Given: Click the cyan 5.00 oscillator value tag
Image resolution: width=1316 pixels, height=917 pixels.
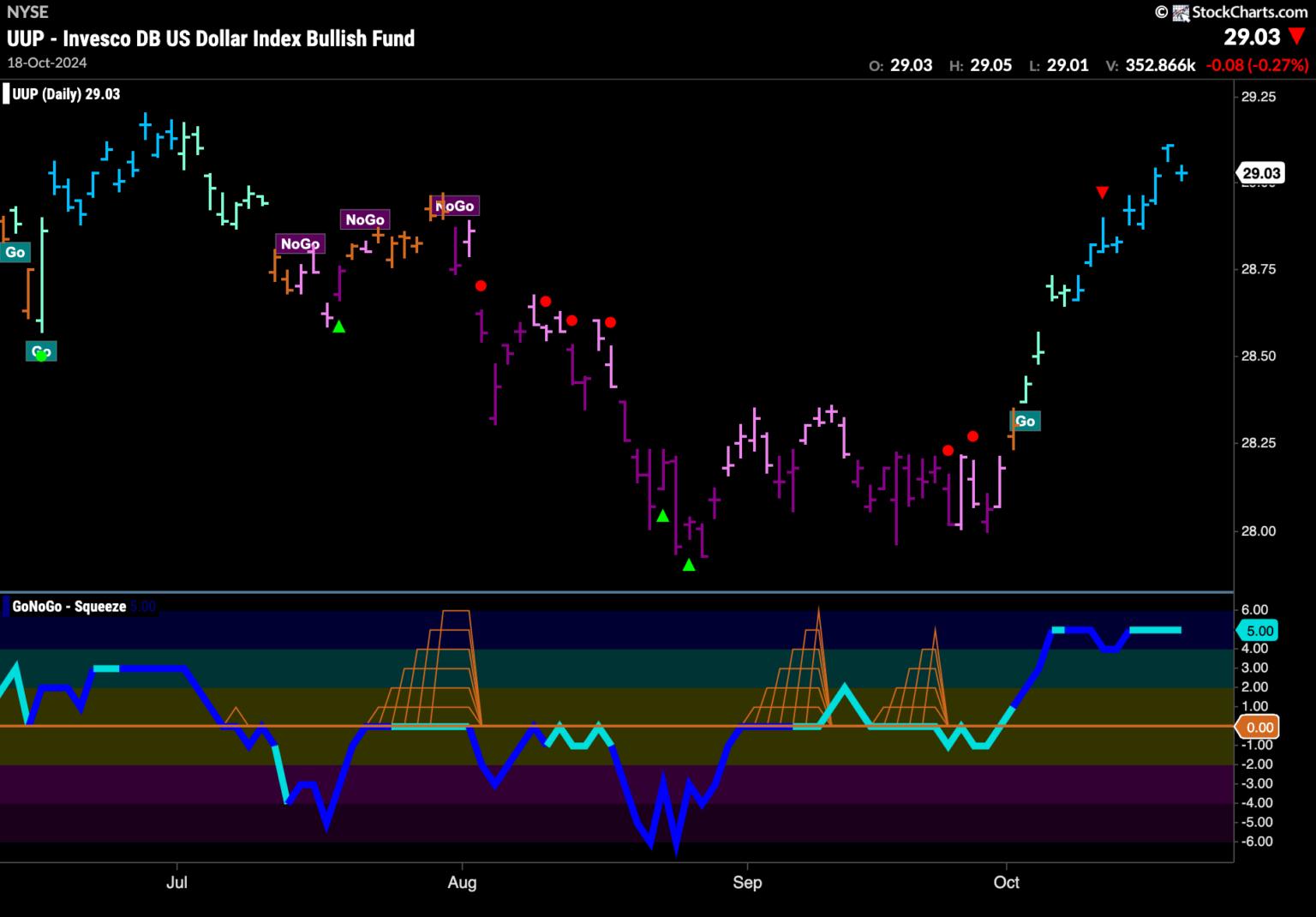Looking at the screenshot, I should [1259, 631].
